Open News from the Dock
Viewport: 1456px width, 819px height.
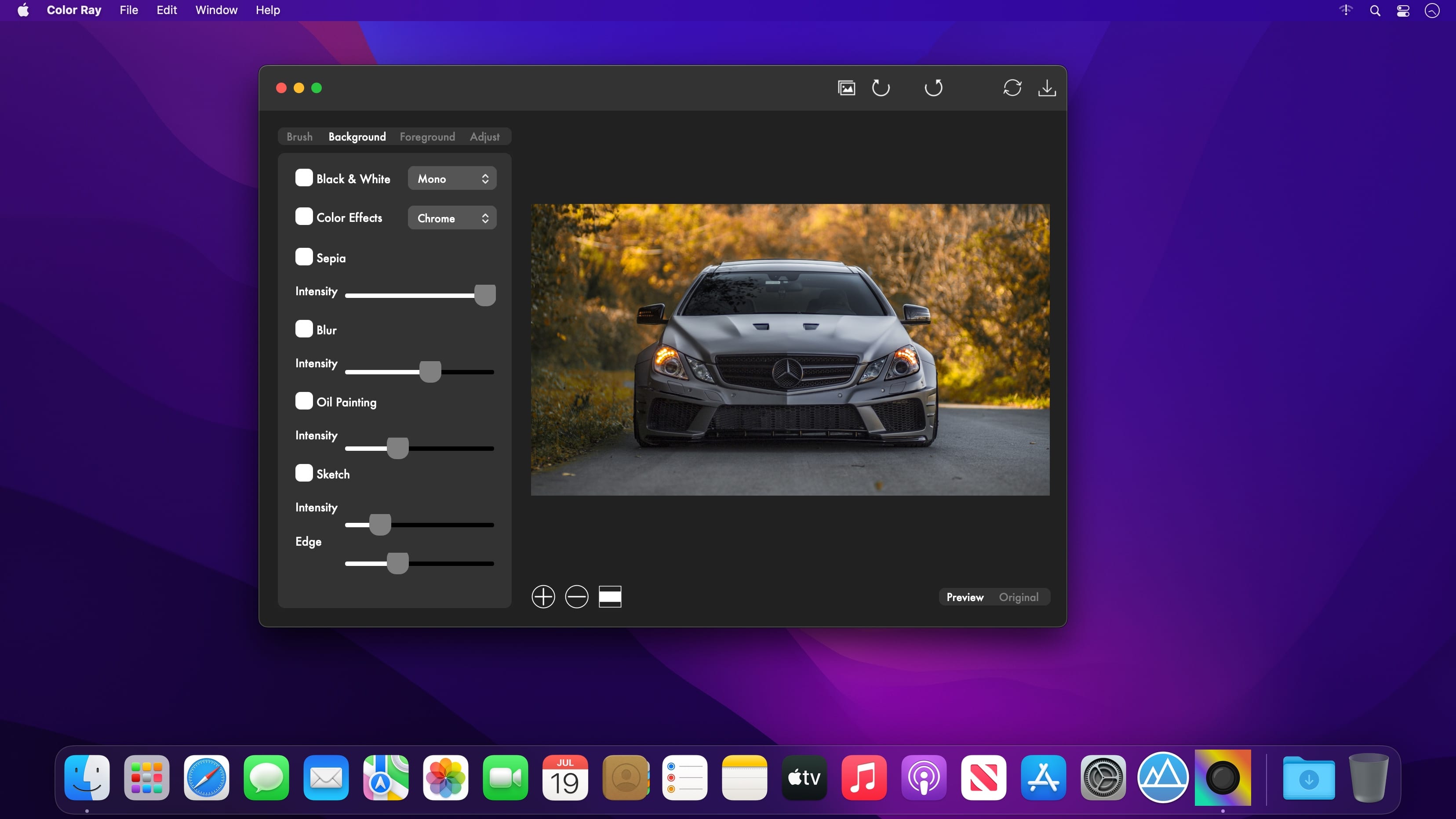tap(983, 777)
